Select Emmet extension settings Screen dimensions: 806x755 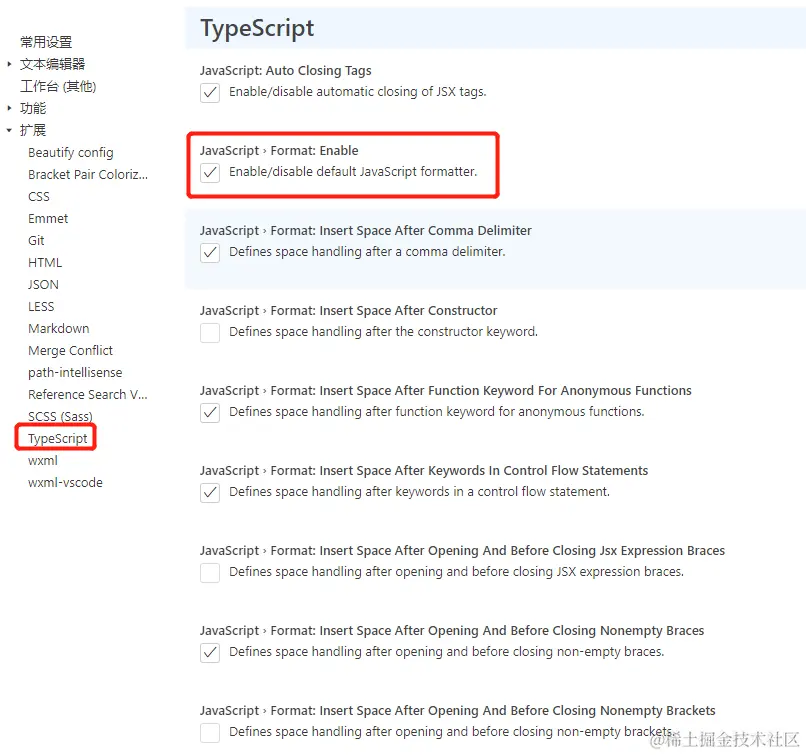point(48,218)
